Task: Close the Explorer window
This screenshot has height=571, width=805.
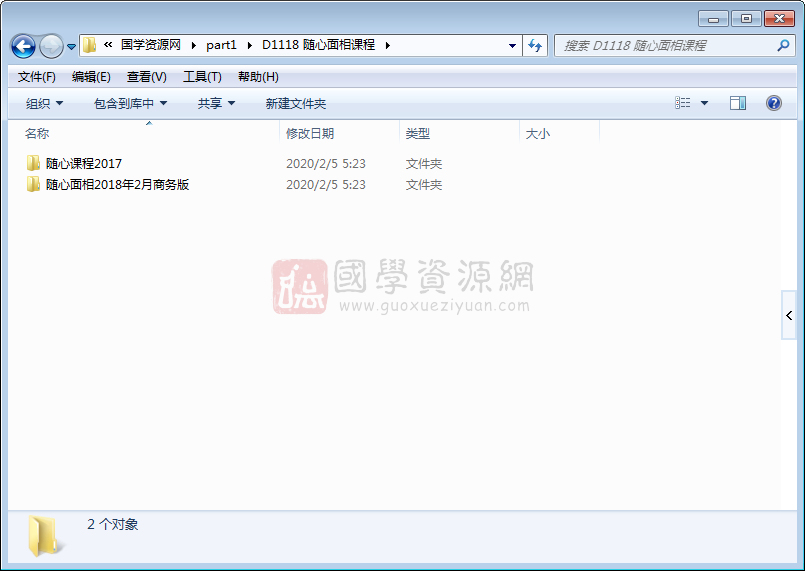Action: (x=779, y=18)
